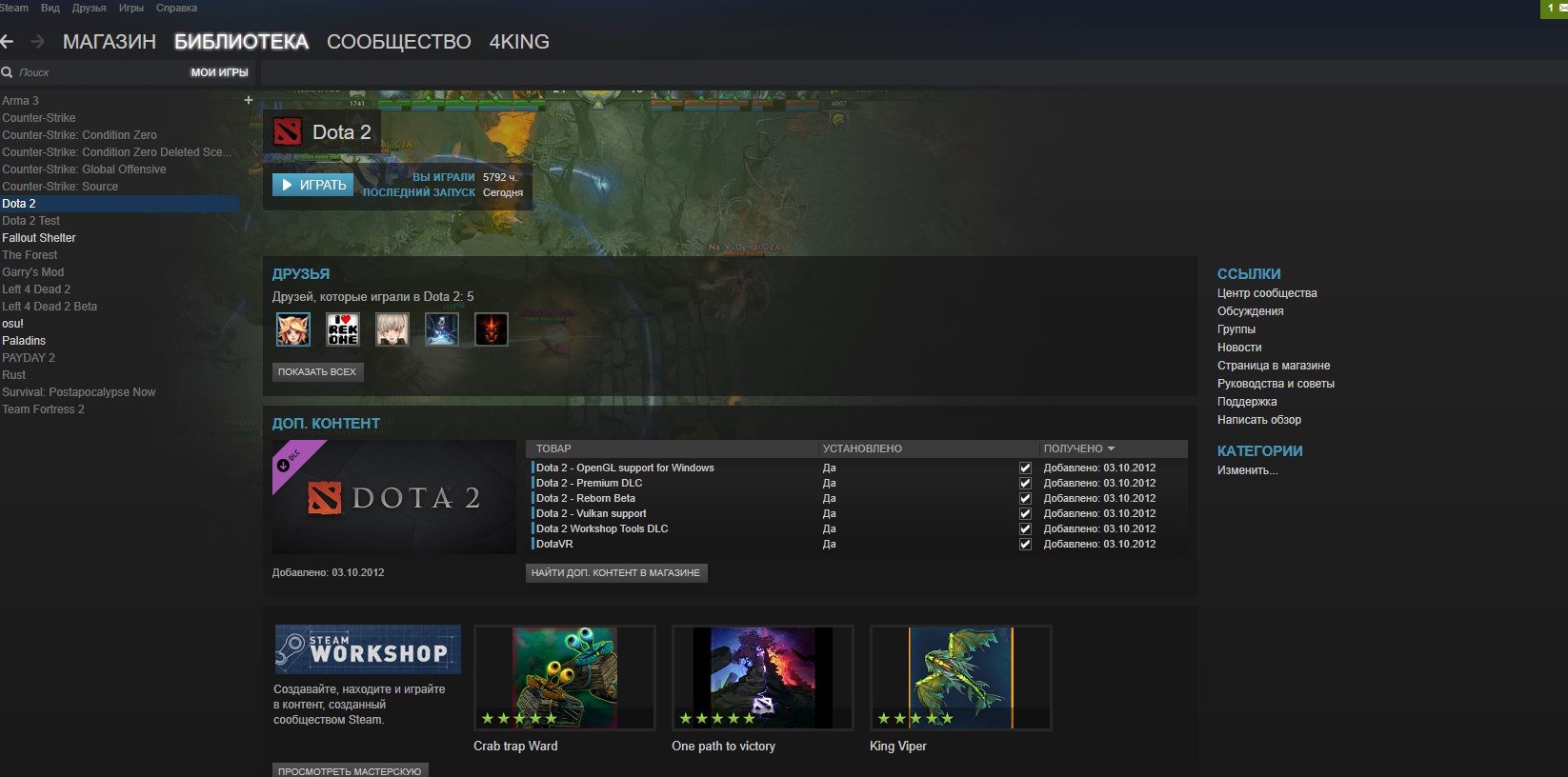Open Руководства и советы link
1568x777 pixels.
tap(1276, 384)
